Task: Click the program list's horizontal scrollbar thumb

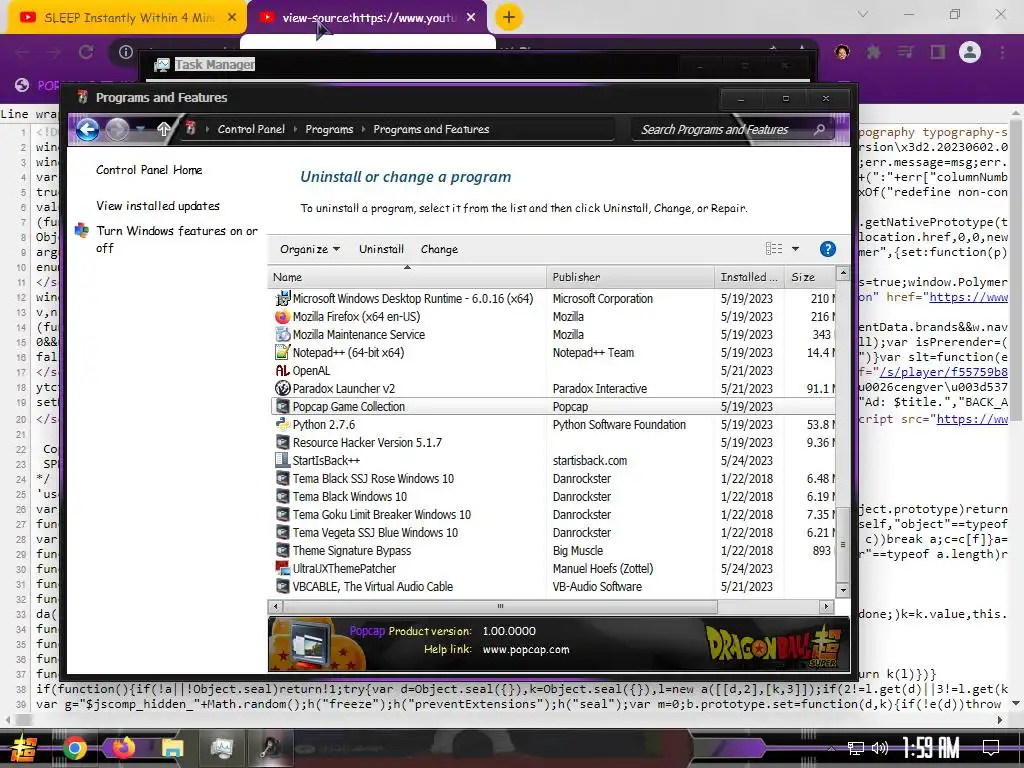Action: point(500,607)
